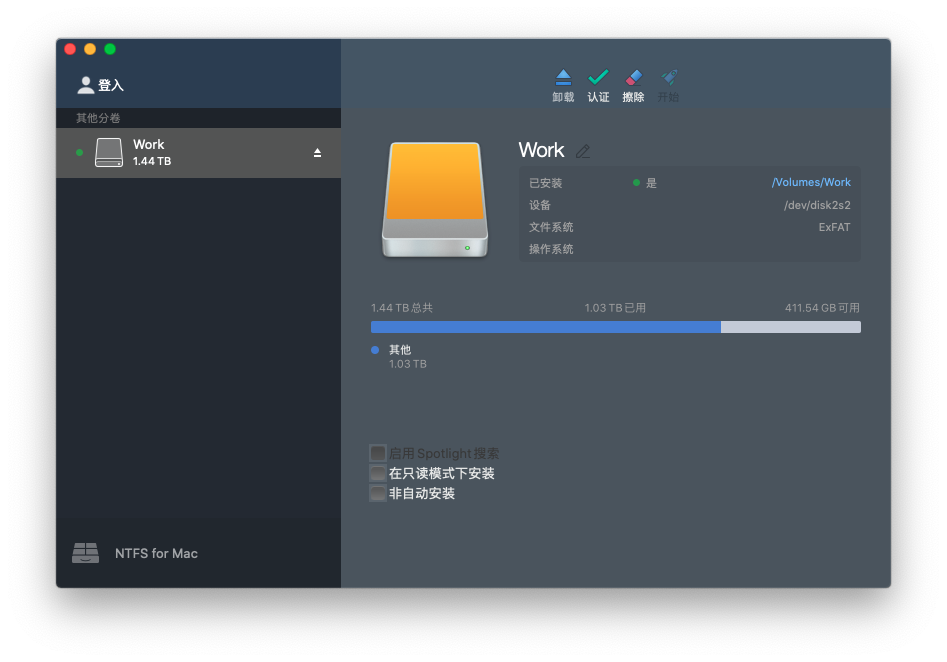Click the 开始 (startup) rocket icon
The width and height of the screenshot is (947, 662).
[668, 78]
